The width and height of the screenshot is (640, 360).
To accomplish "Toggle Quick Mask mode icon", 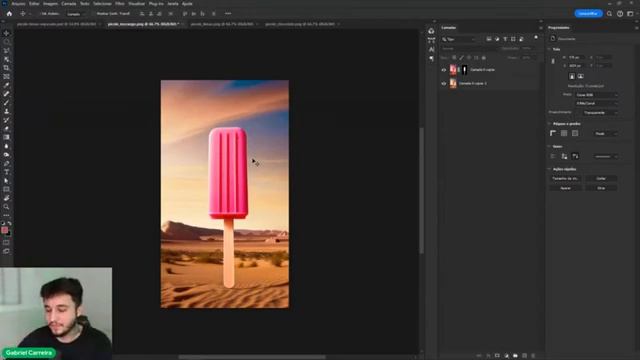I will click(x=6, y=242).
